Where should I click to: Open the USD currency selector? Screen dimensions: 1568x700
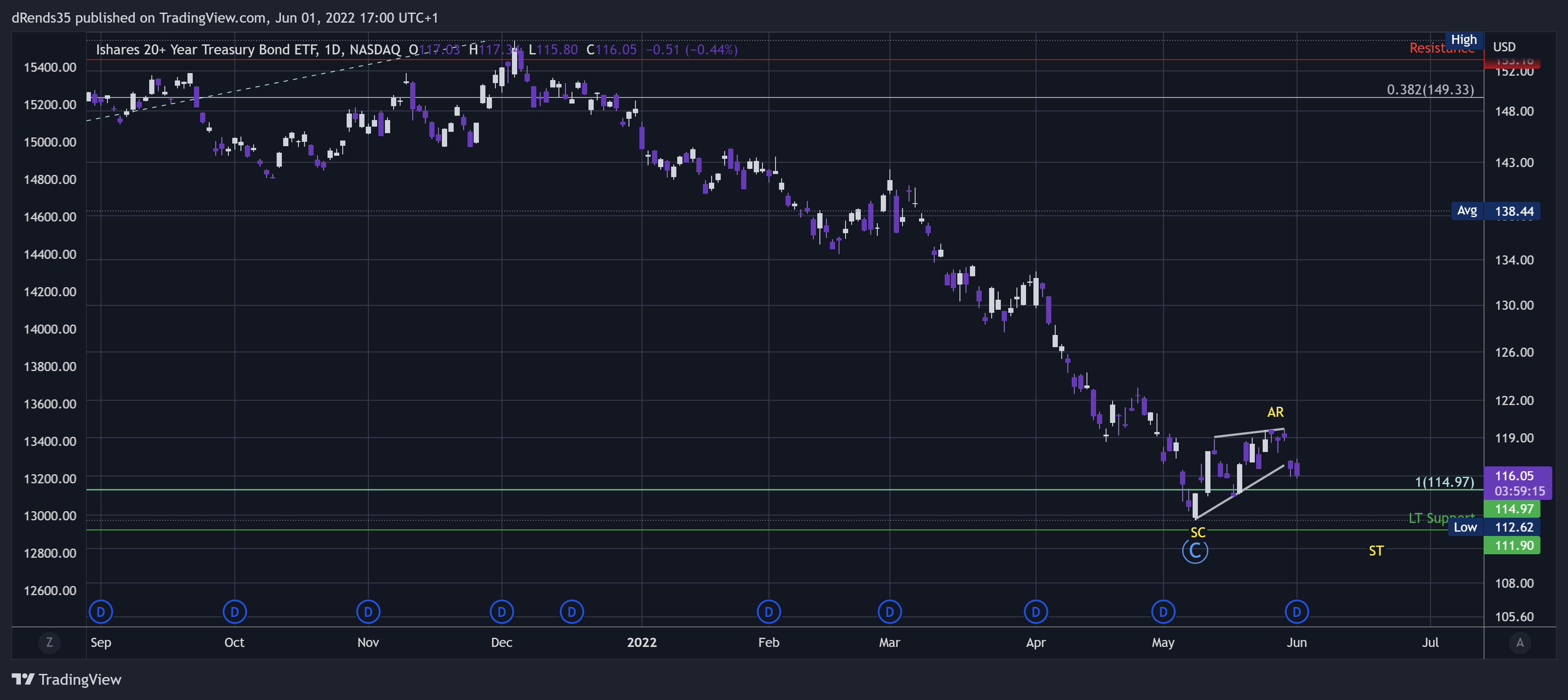click(x=1504, y=47)
